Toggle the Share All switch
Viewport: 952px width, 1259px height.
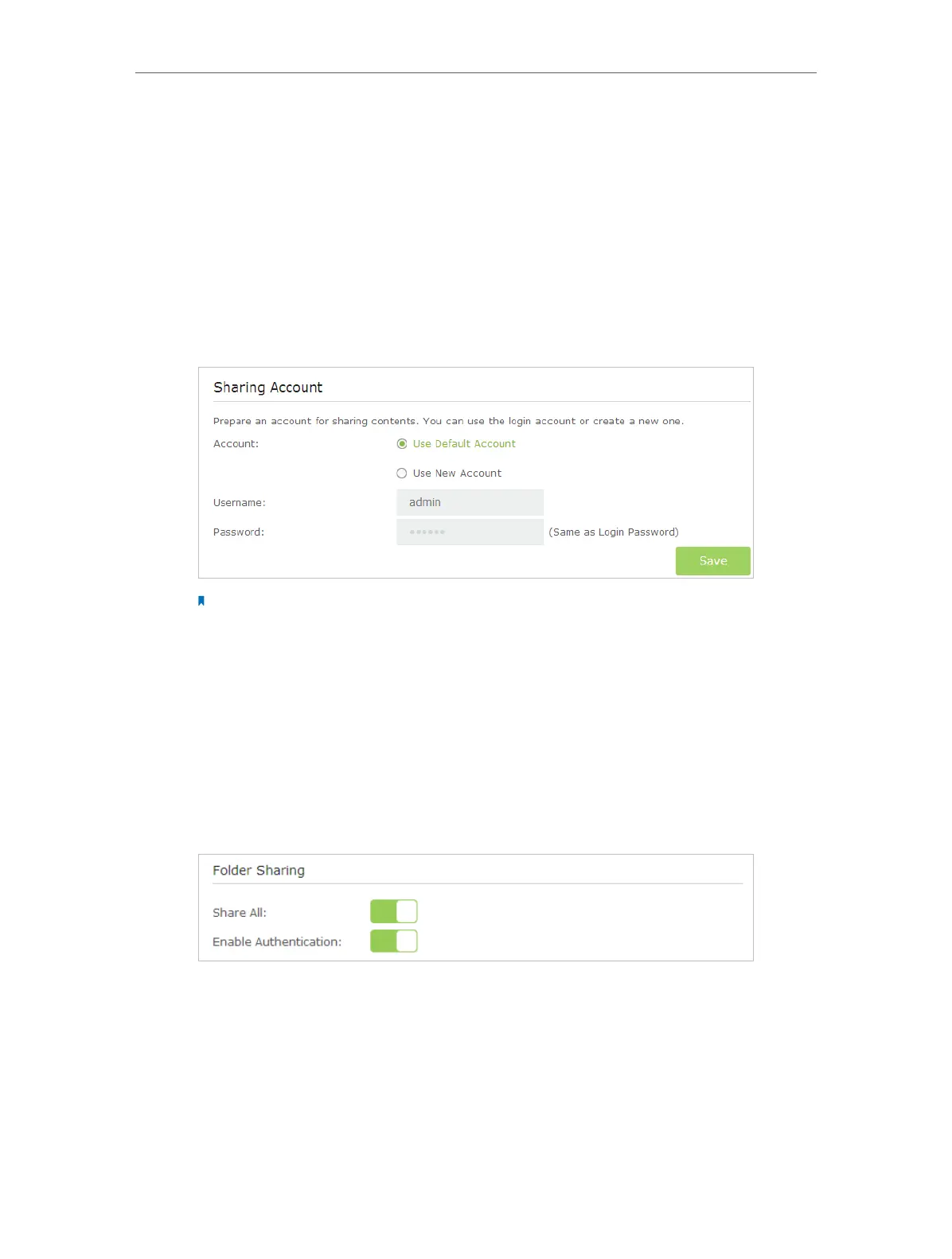(x=394, y=911)
